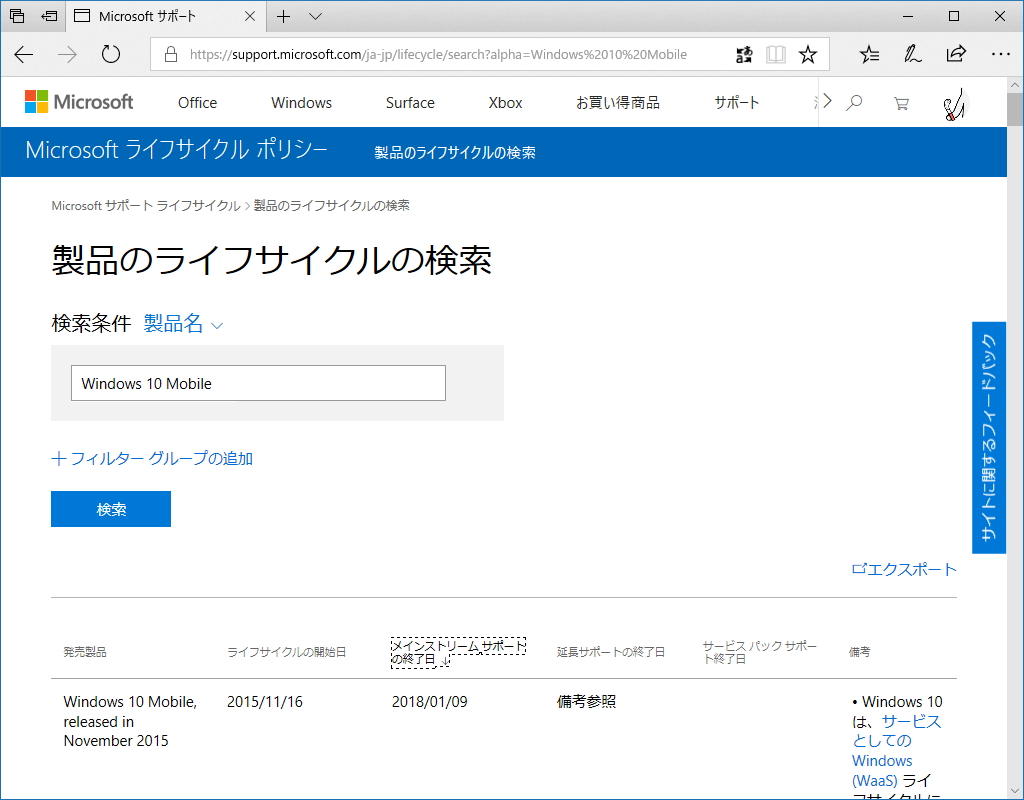Click the Microsoft logo to go home
Screen dimensions: 1024x800
pyautogui.click(x=78, y=101)
